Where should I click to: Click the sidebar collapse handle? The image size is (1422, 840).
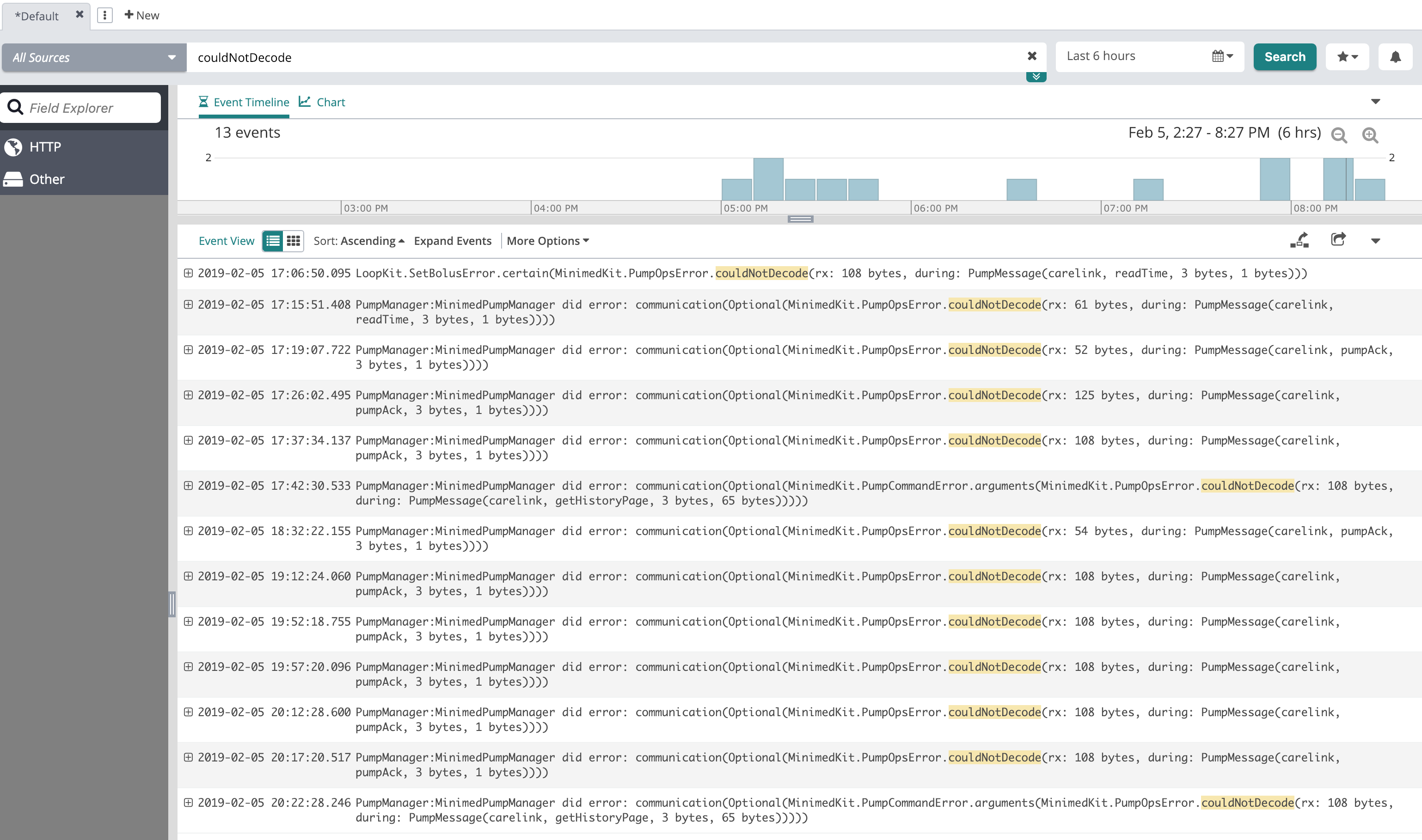click(172, 604)
